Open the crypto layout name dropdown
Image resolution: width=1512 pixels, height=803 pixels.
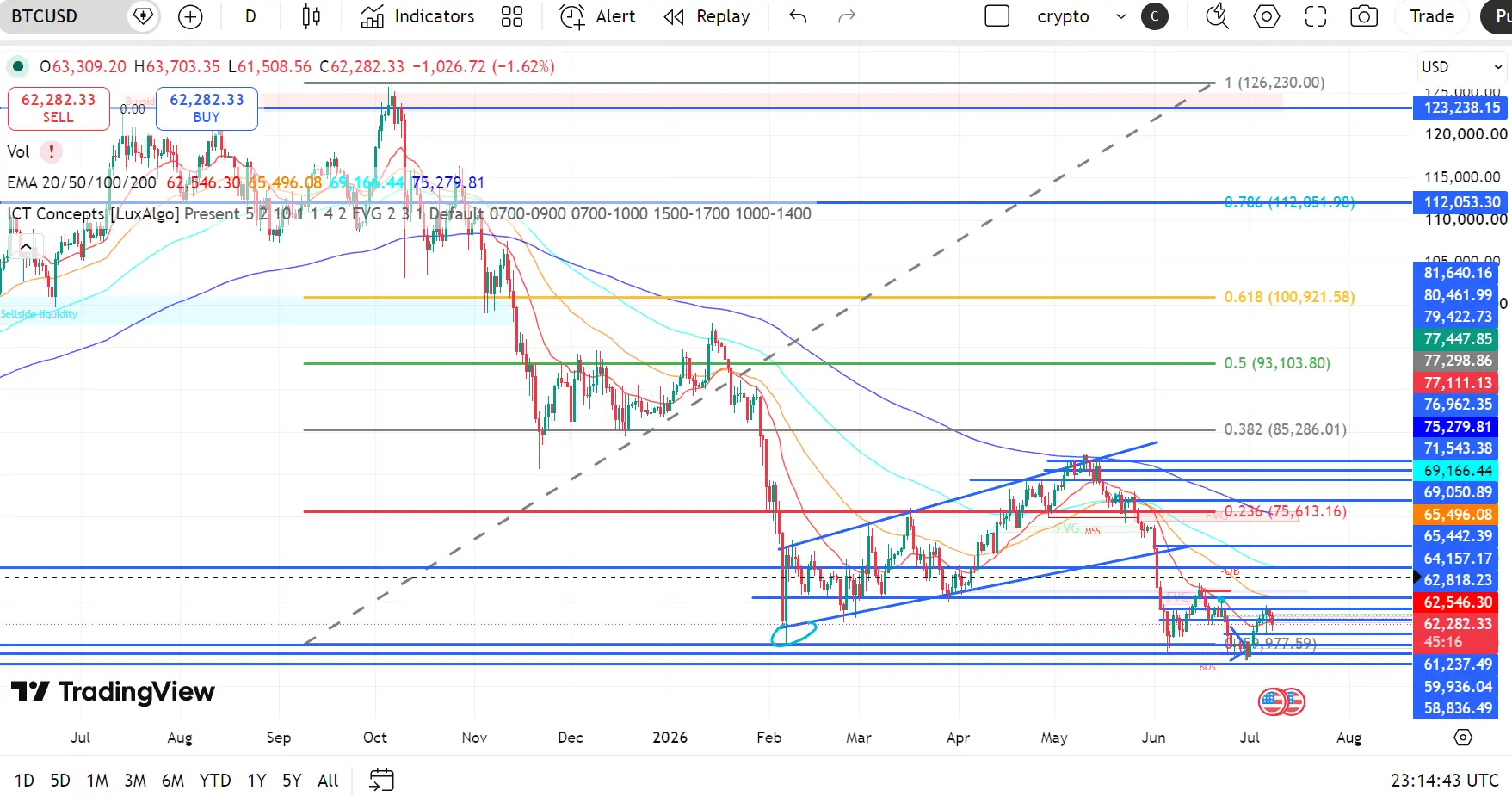pos(1063,16)
